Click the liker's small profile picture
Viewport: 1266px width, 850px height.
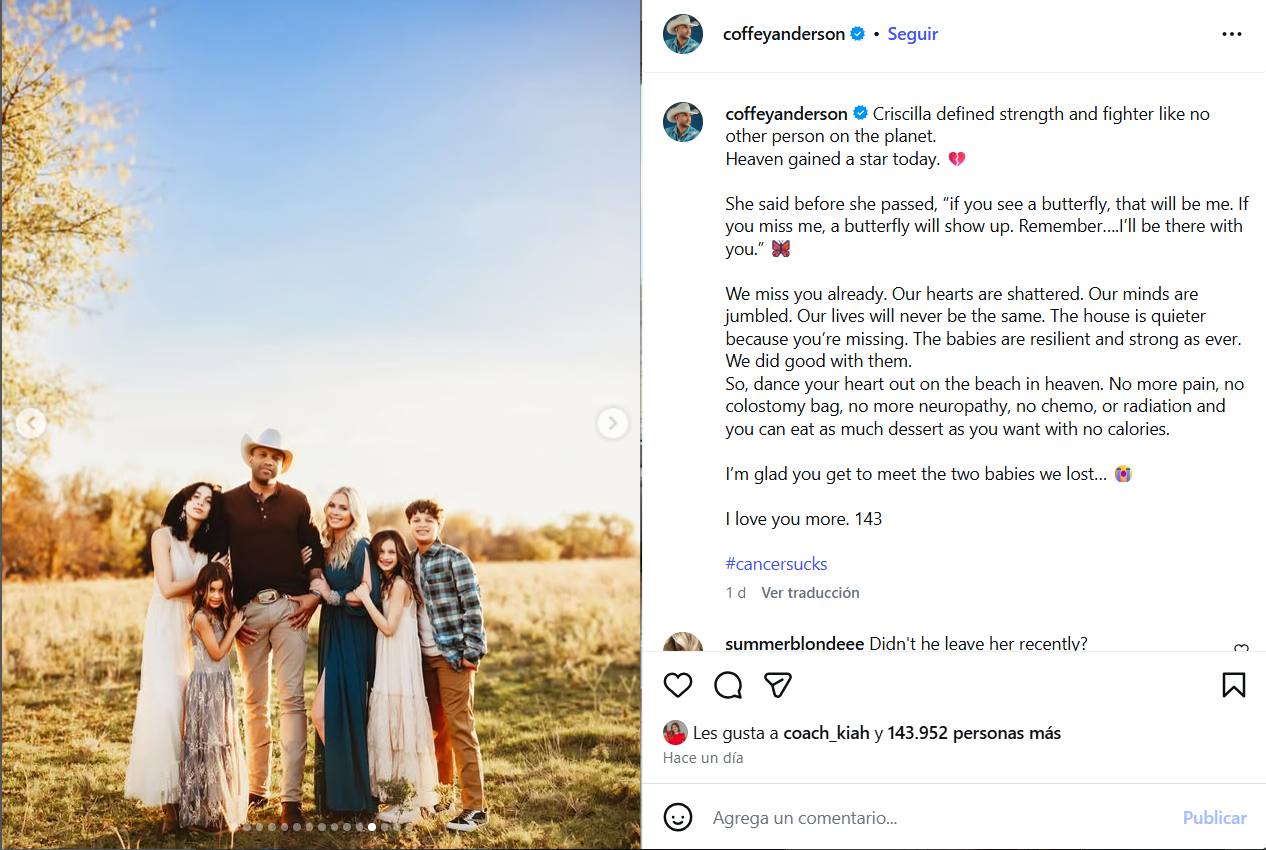click(675, 733)
